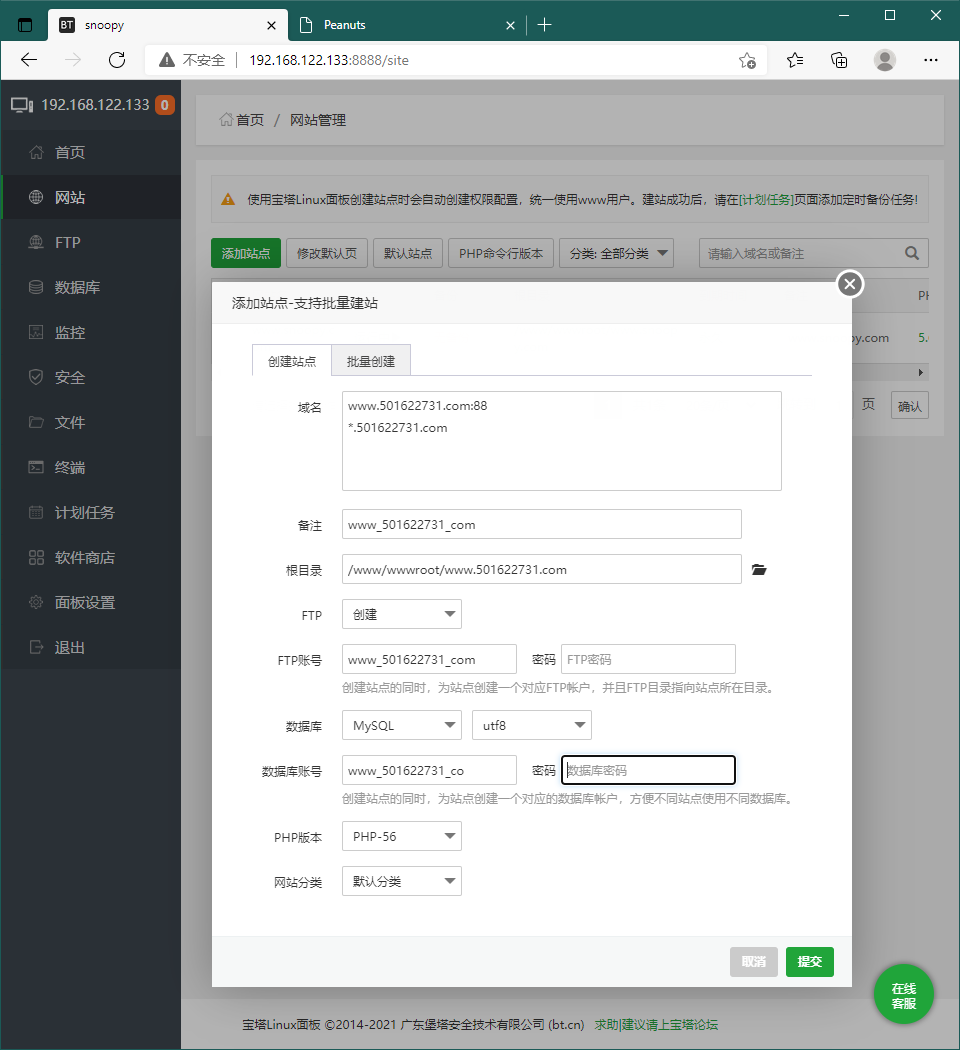960x1050 pixels.
Task: Open the tab actions menu icon
Action: [25, 25]
